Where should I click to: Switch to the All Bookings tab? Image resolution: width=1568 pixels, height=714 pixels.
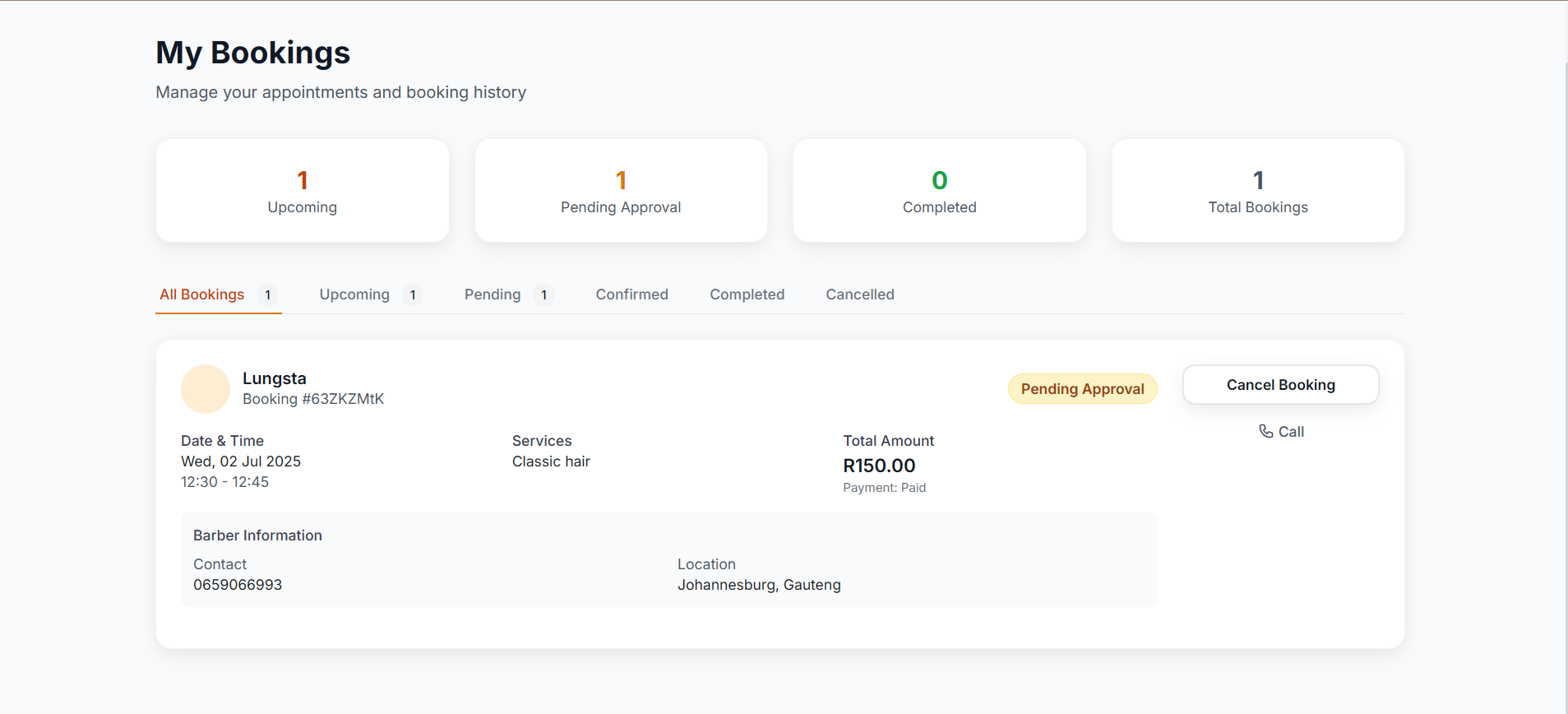pos(202,294)
